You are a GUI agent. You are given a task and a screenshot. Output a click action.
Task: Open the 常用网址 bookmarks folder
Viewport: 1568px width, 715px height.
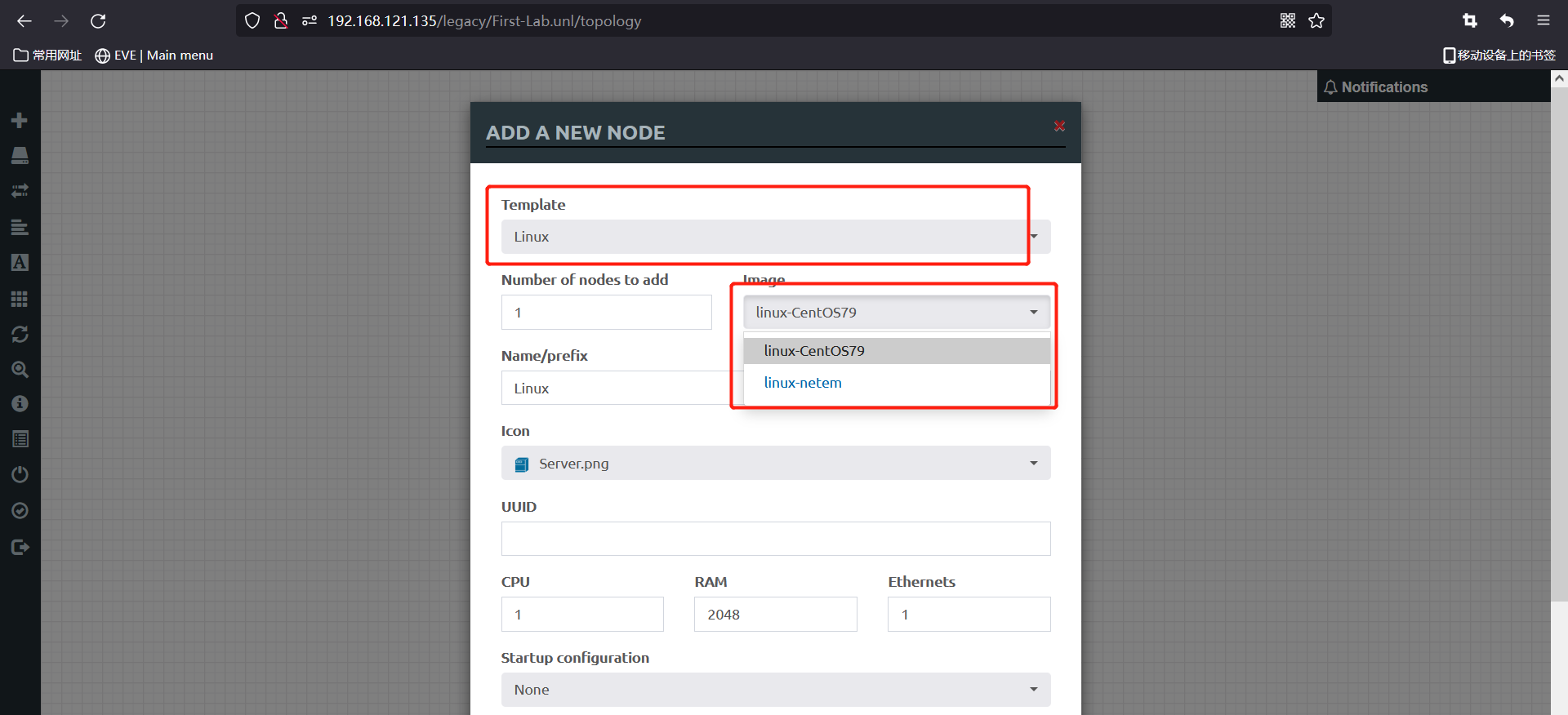tap(47, 56)
